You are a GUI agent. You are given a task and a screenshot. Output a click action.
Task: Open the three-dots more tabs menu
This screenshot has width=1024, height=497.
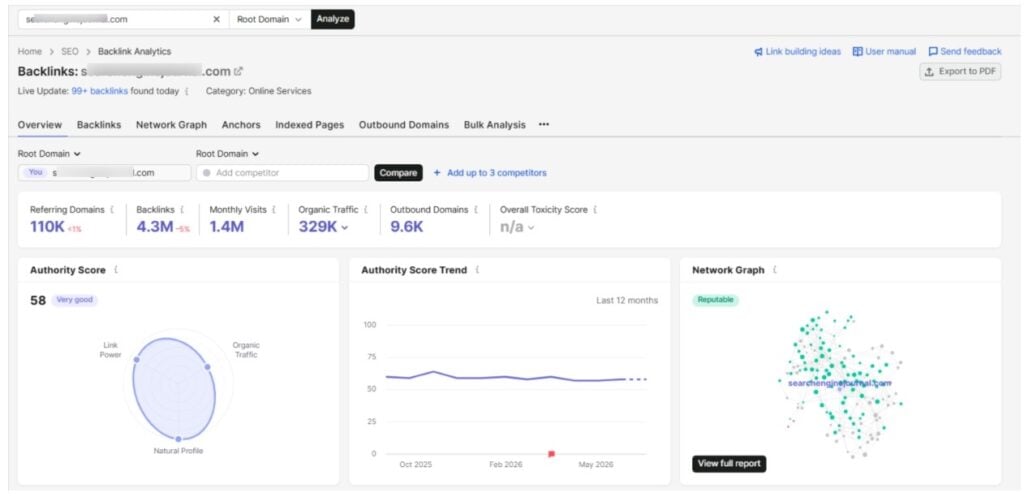(x=543, y=124)
